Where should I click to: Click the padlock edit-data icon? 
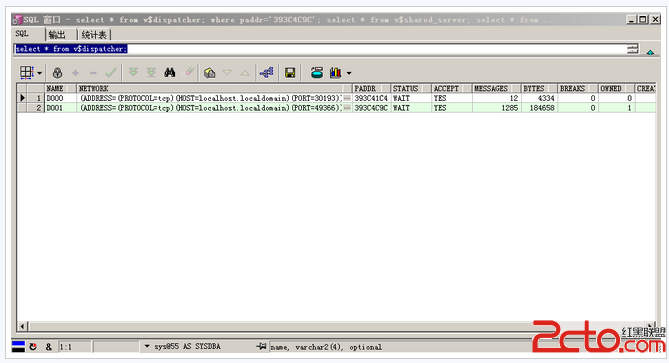(x=58, y=73)
